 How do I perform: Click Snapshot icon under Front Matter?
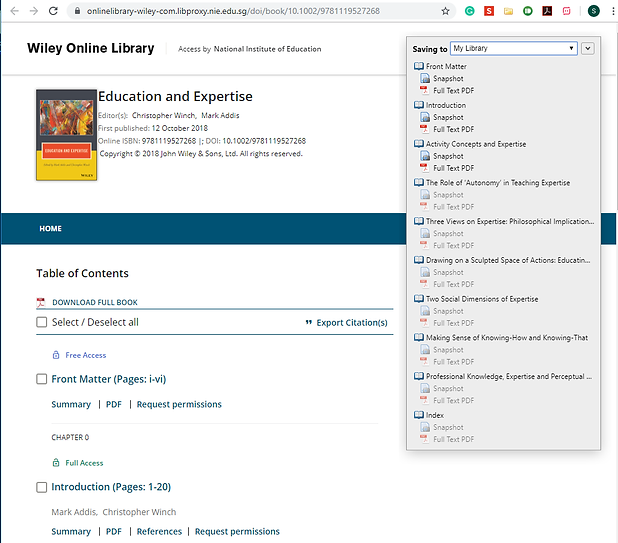[x=425, y=78]
